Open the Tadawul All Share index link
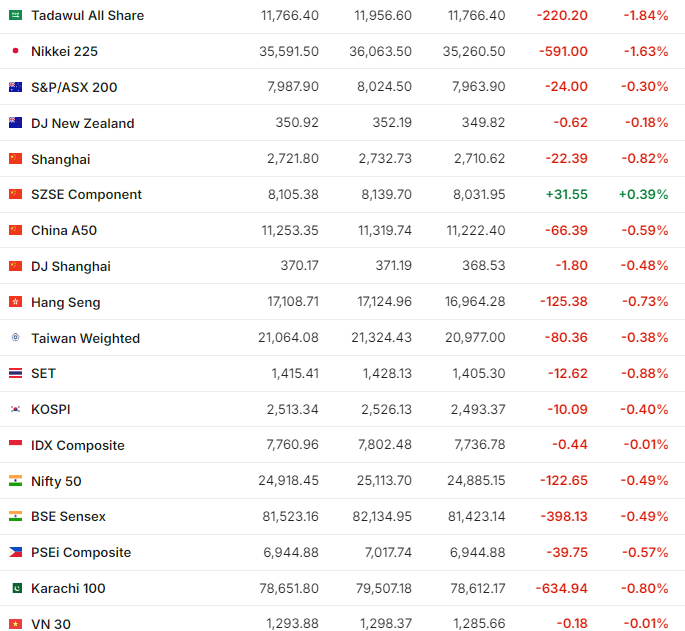 pyautogui.click(x=87, y=15)
